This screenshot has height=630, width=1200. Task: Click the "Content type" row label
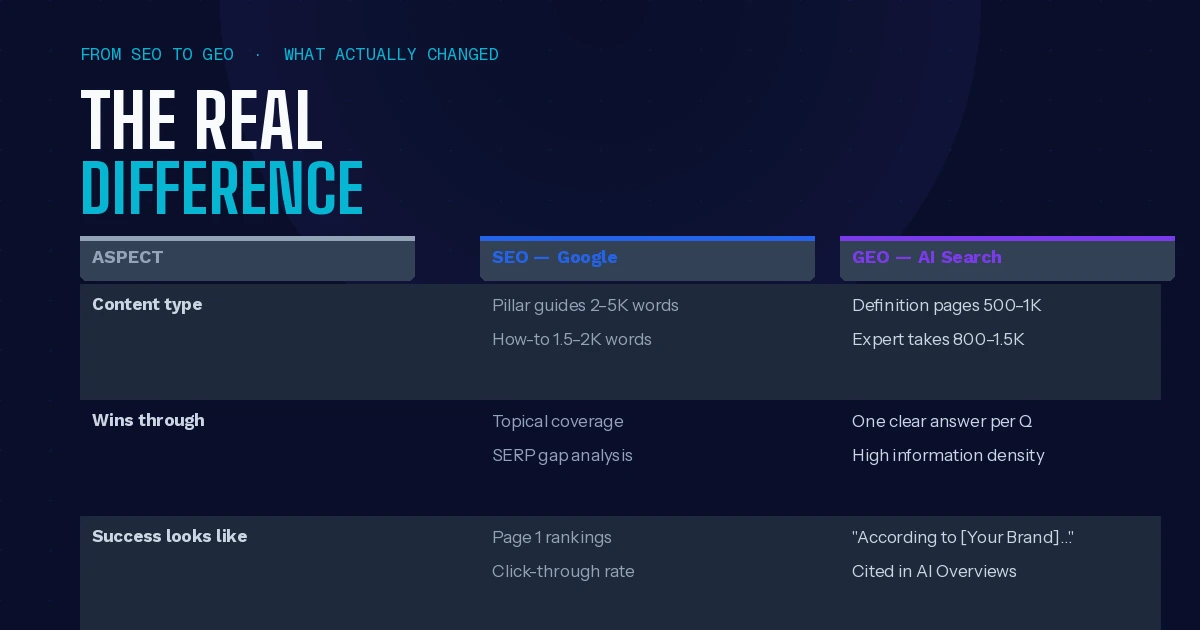(x=147, y=305)
